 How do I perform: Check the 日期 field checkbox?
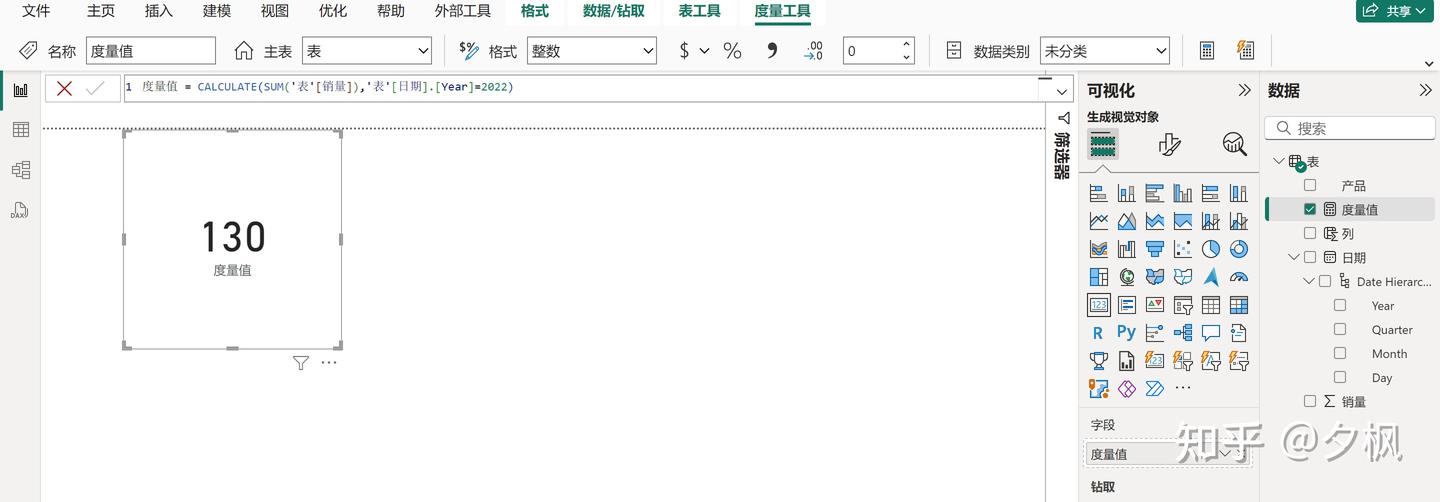point(1310,257)
